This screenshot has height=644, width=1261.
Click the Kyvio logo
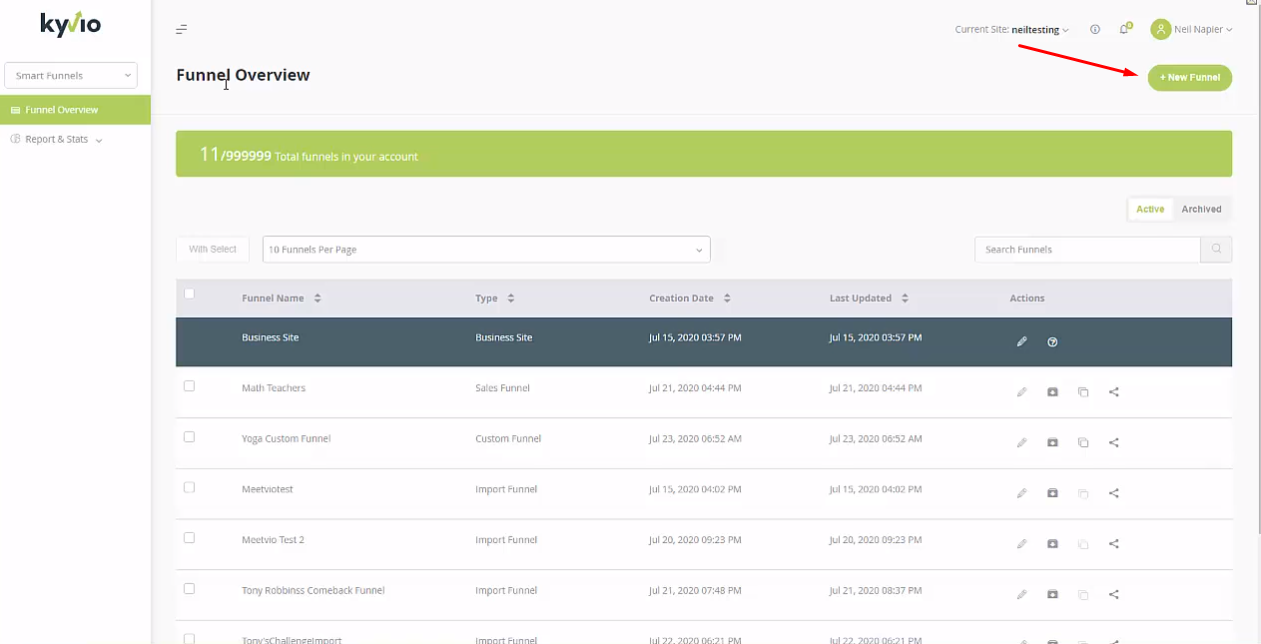click(x=70, y=23)
